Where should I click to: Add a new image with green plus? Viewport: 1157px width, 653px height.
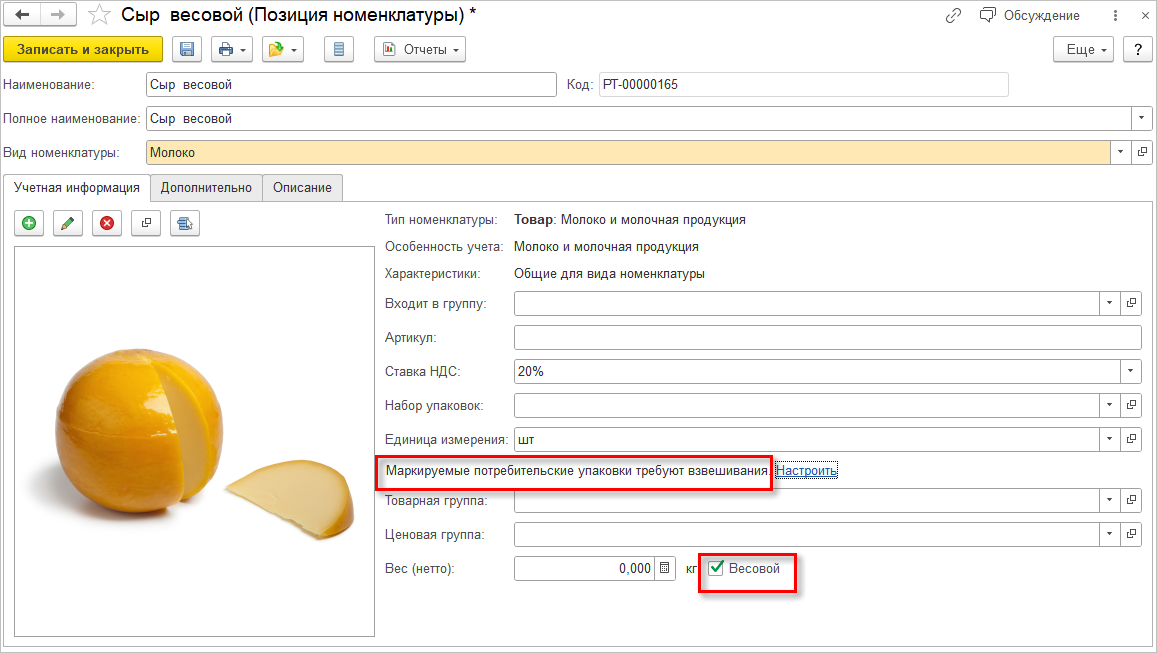pos(29,223)
